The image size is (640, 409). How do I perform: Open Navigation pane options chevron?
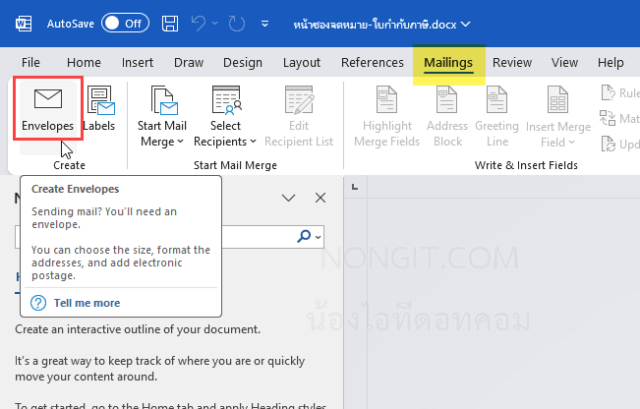coord(288,198)
